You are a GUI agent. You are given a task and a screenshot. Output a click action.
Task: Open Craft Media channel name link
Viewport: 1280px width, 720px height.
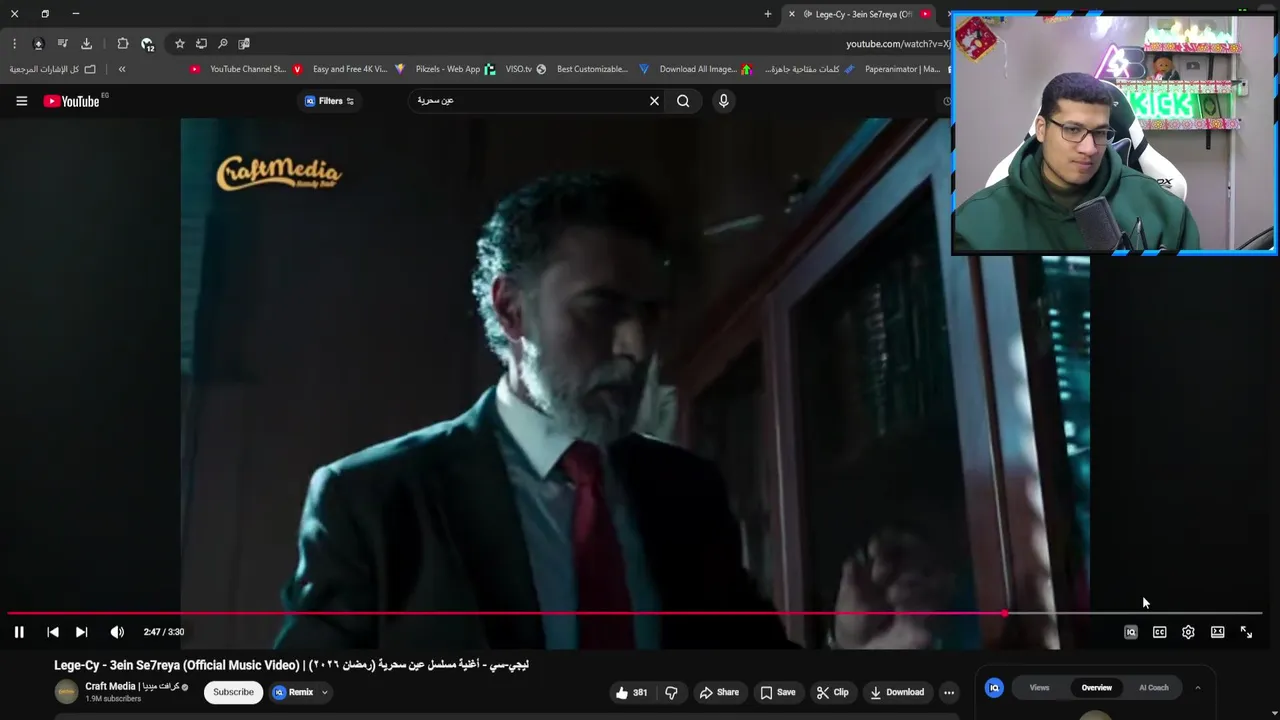131,686
